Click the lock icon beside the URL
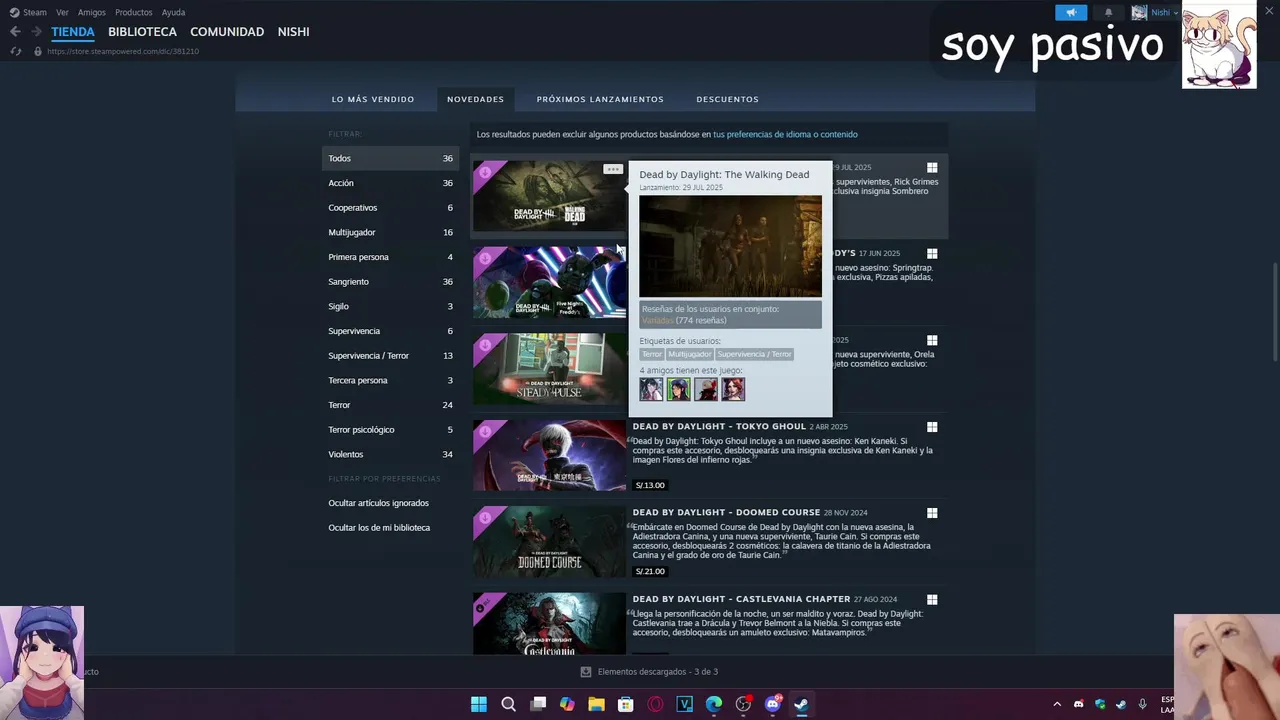The width and height of the screenshot is (1280, 720). (38, 51)
